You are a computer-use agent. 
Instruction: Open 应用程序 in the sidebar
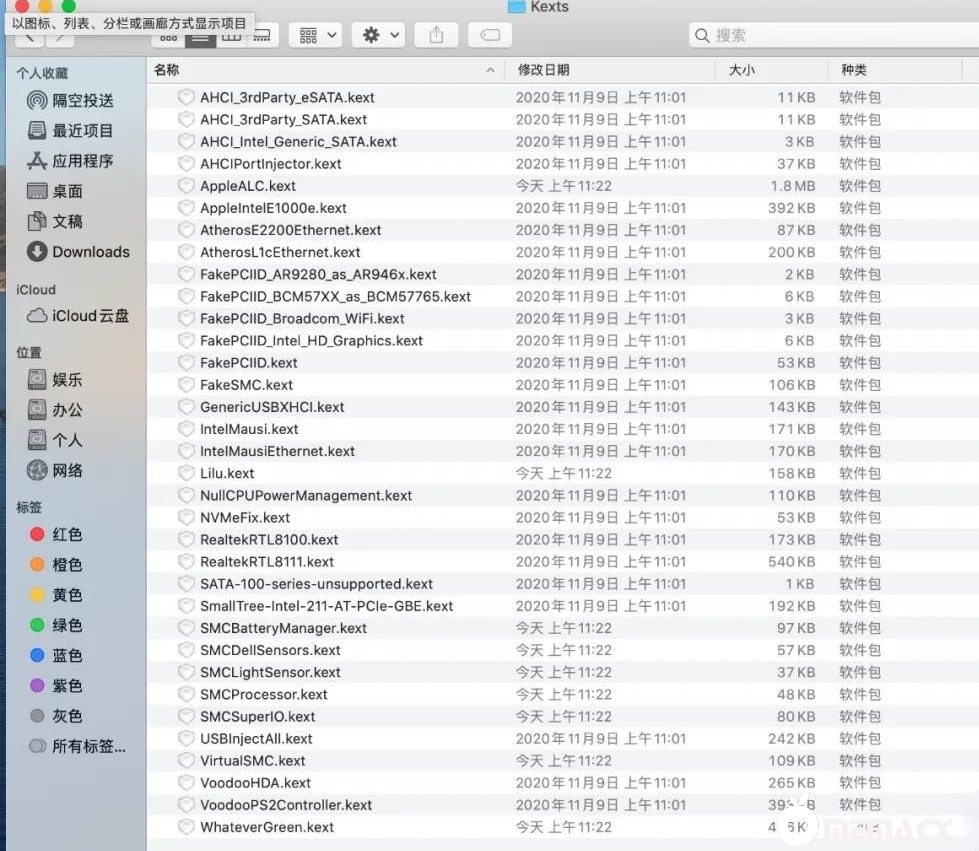pos(82,161)
